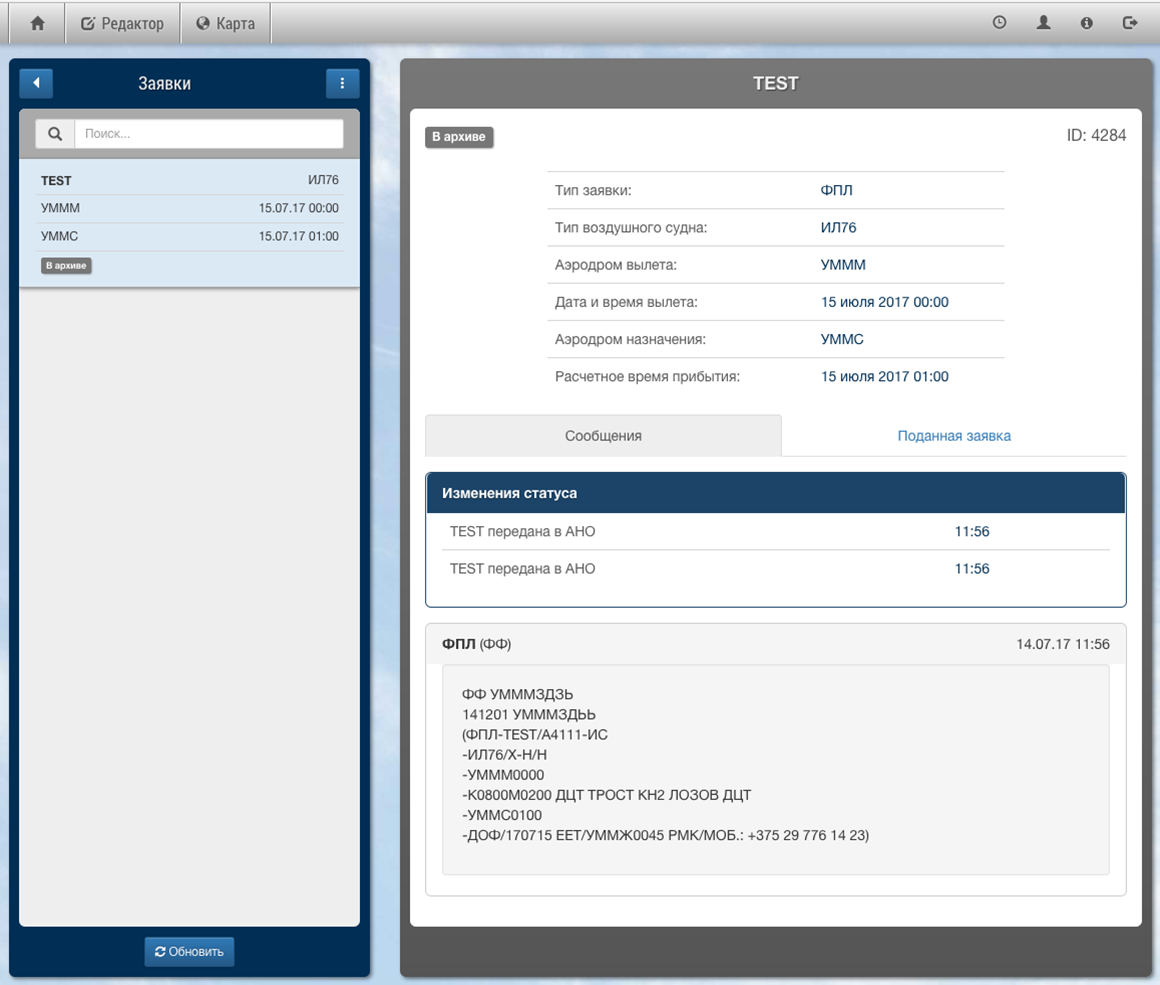This screenshot has width=1160, height=985.
Task: Click the Изменения статуса header
Action: click(x=775, y=493)
